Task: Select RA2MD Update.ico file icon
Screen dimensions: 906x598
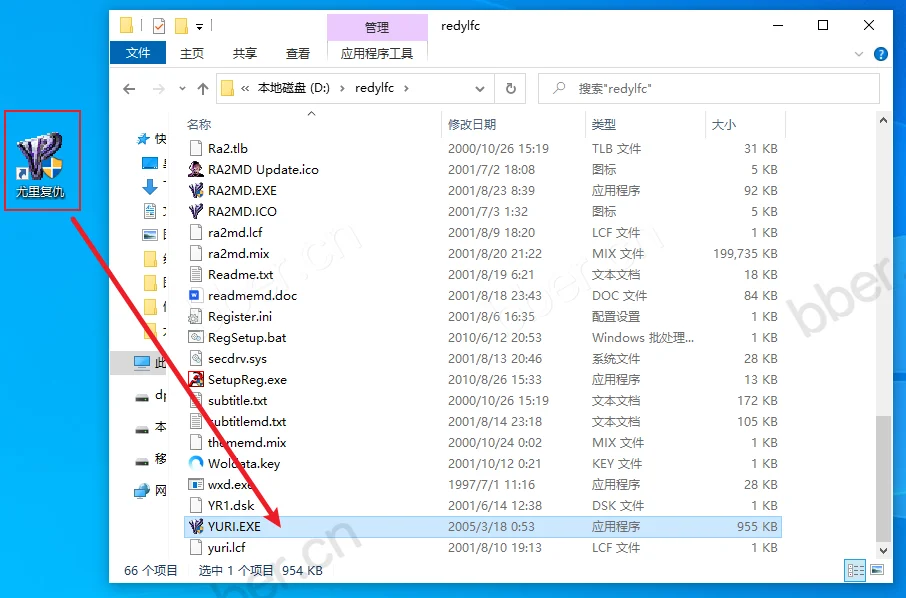Action: 196,169
